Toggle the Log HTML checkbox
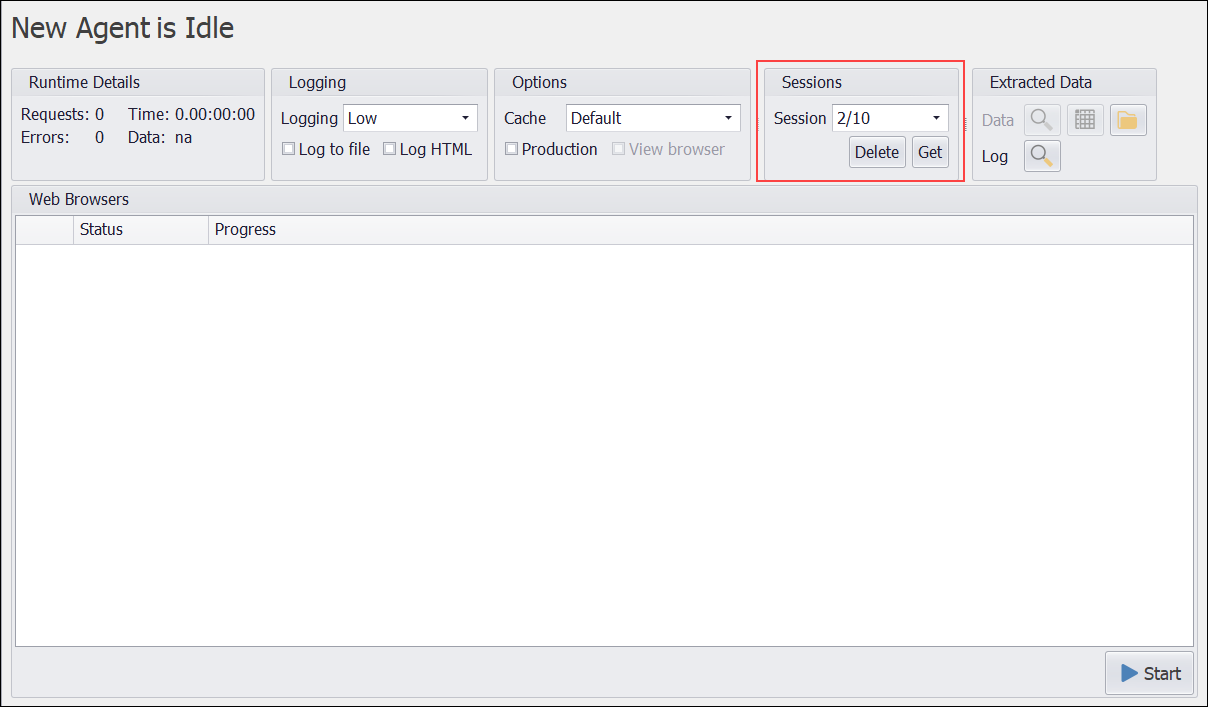The image size is (1208, 707). 390,149
